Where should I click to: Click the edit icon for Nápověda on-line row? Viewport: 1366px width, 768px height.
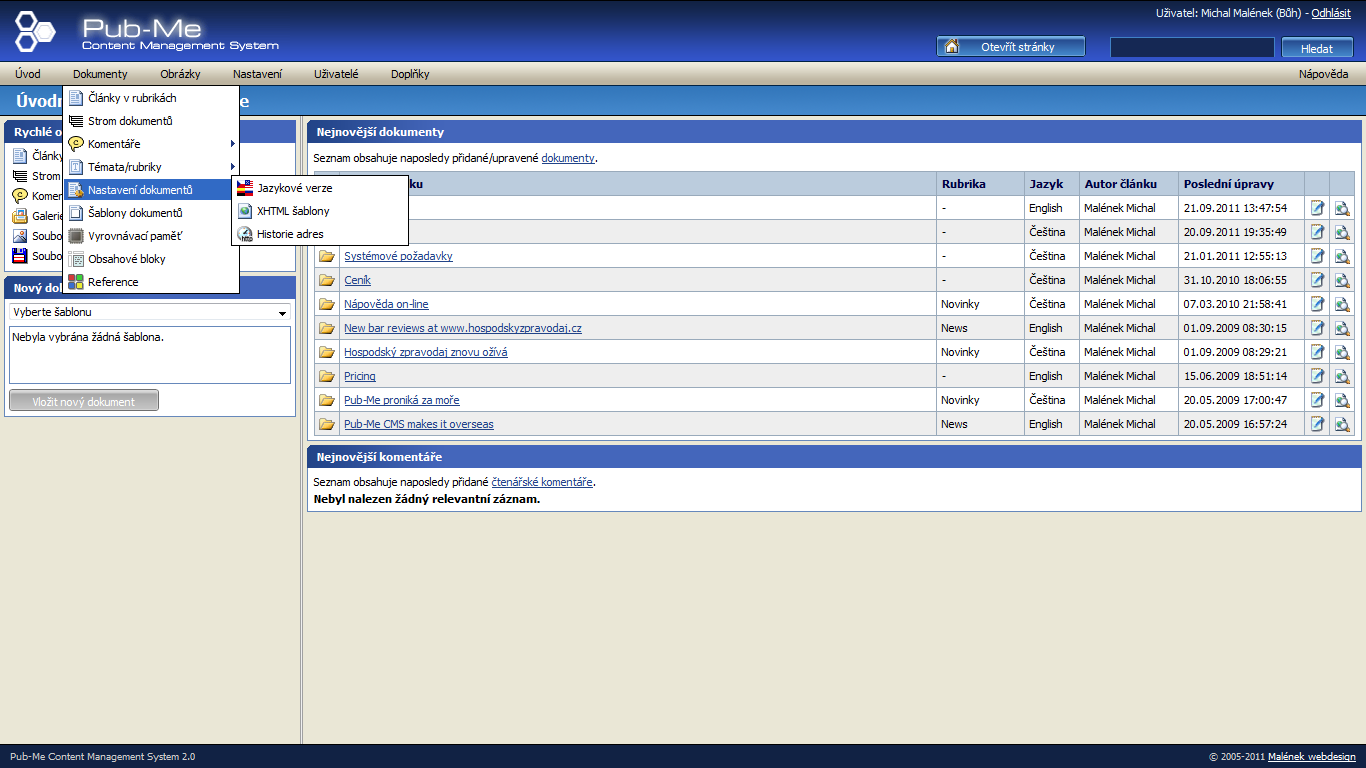pyautogui.click(x=1318, y=304)
